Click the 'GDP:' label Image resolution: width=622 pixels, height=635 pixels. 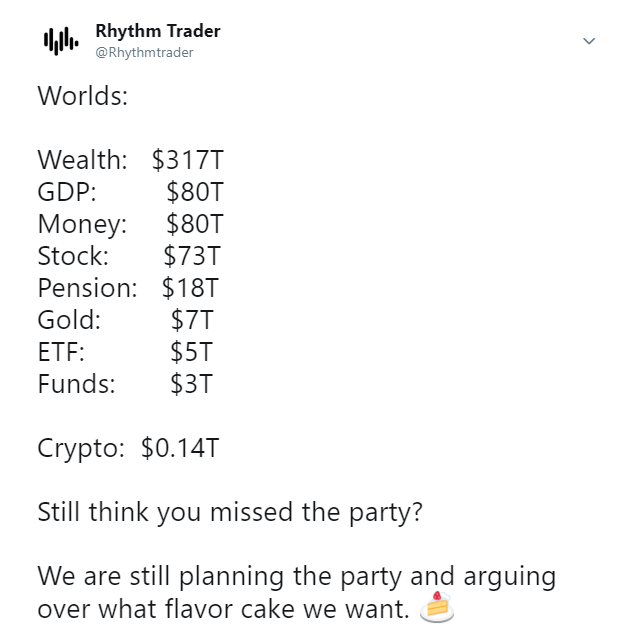(x=67, y=192)
